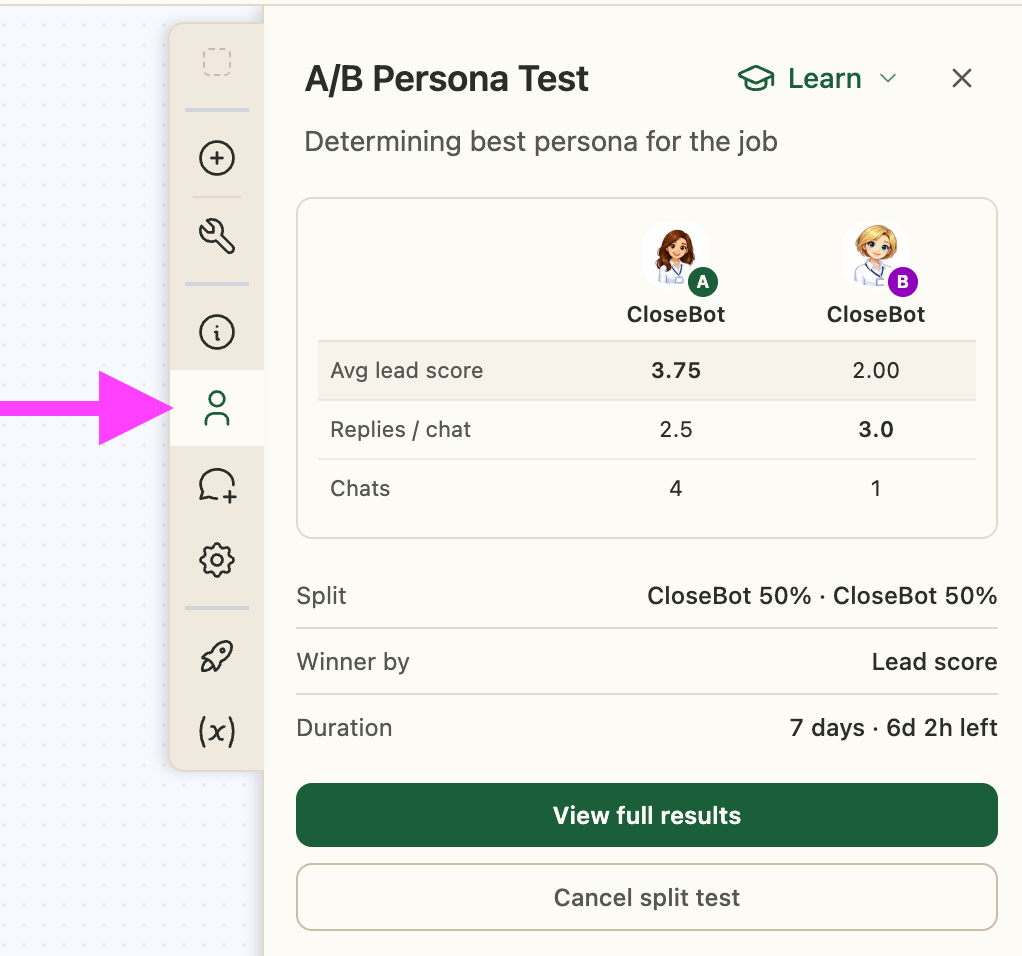Click the dashed selection box icon
1022x956 pixels.
coord(217,62)
